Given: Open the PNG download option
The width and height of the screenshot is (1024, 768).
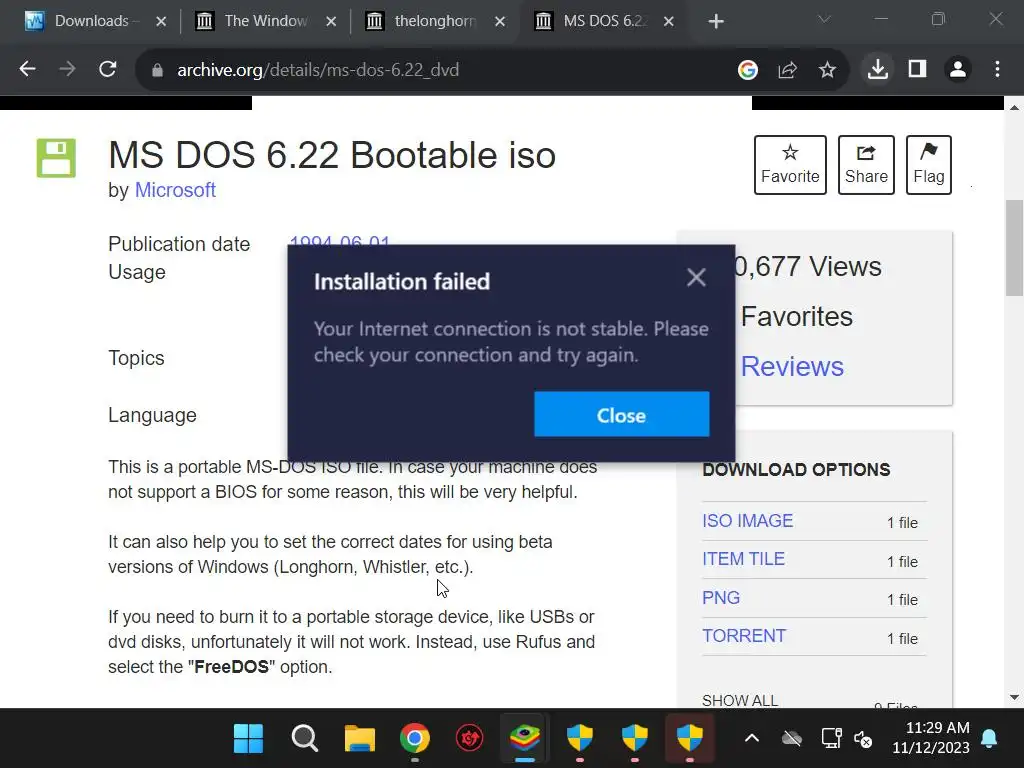Looking at the screenshot, I should point(721,598).
